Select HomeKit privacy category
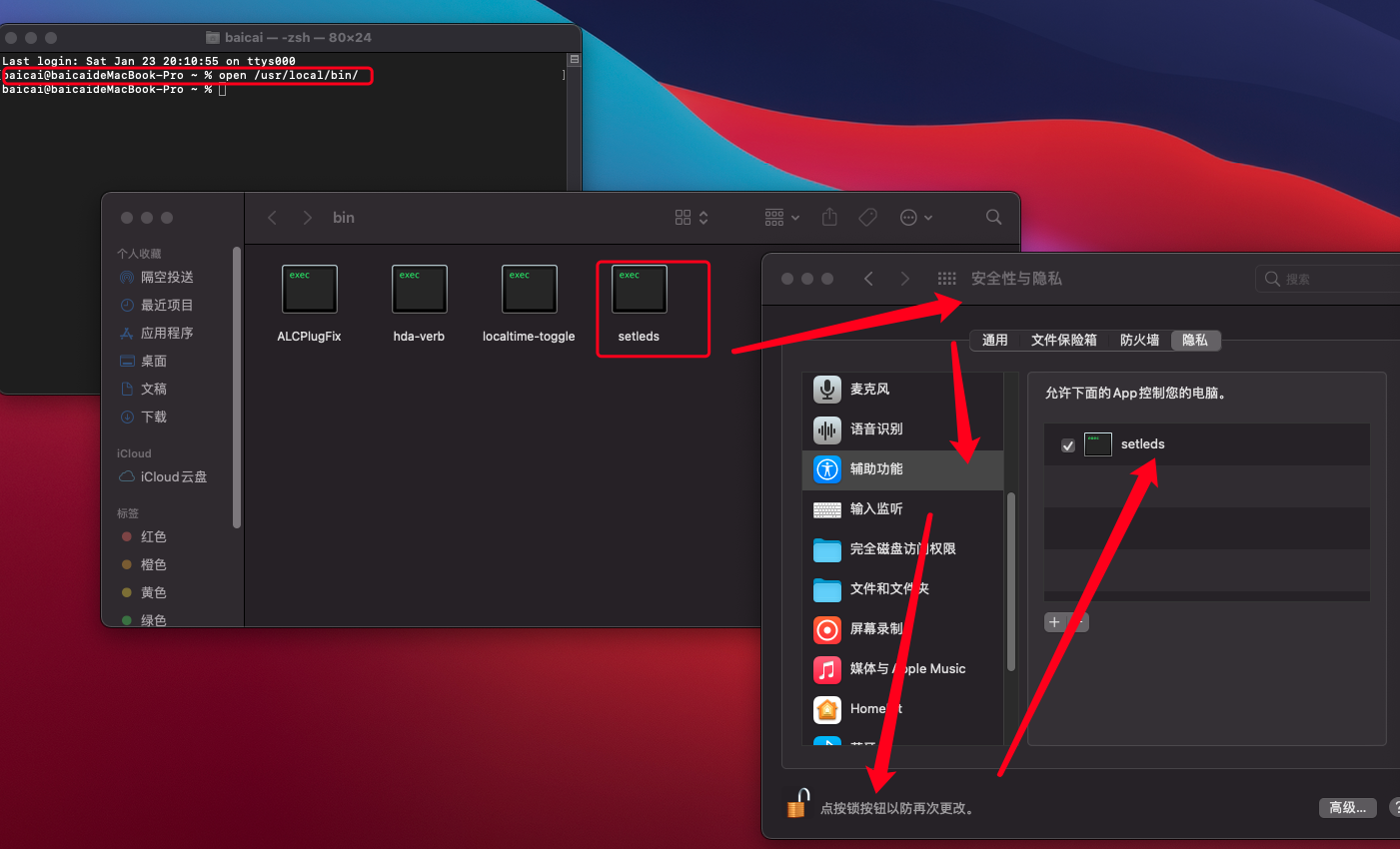1400x849 pixels. [x=902, y=709]
